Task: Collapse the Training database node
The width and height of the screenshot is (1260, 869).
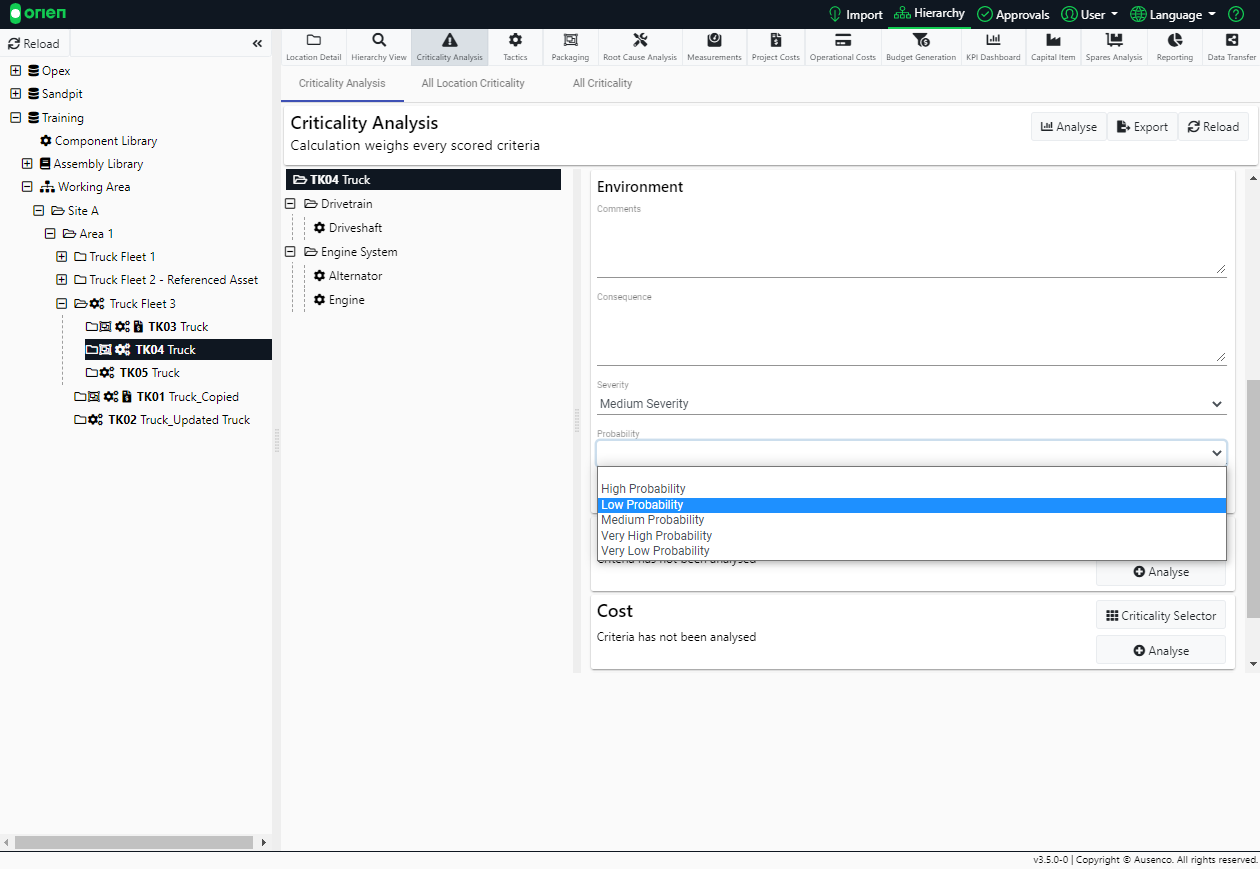Action: point(15,118)
